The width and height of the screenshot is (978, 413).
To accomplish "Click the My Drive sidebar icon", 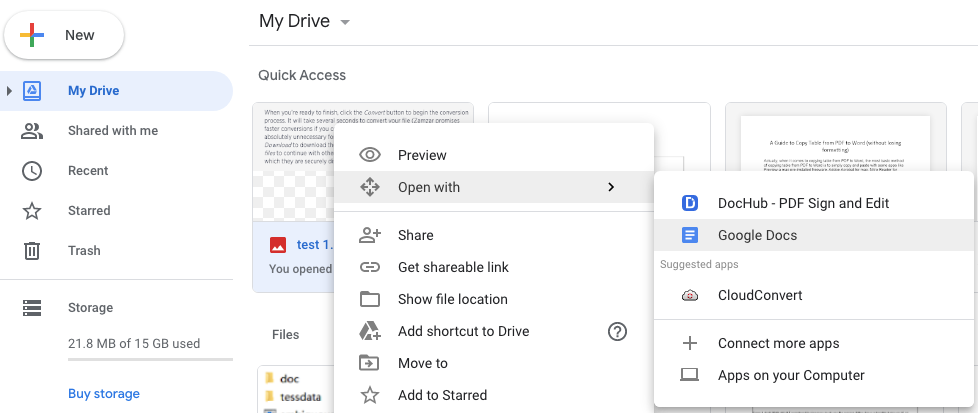I will coord(32,91).
